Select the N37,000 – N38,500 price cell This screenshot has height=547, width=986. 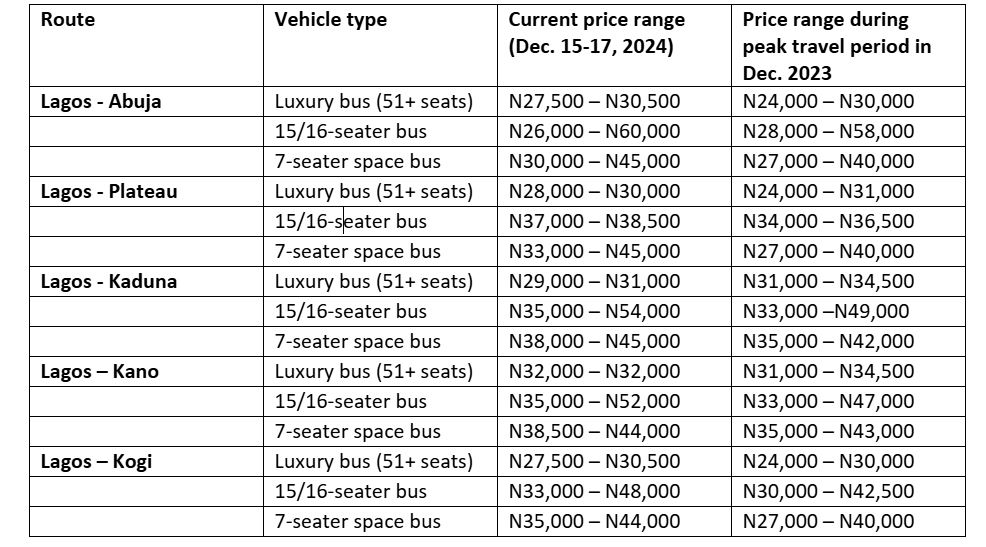(594, 221)
